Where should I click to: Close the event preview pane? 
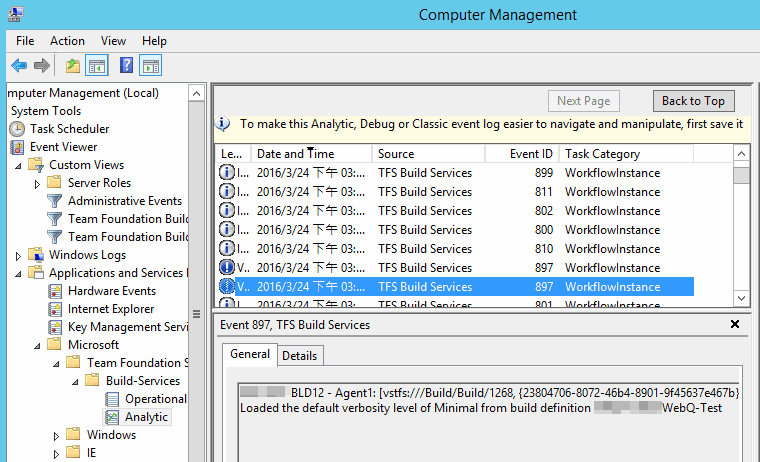pos(735,324)
